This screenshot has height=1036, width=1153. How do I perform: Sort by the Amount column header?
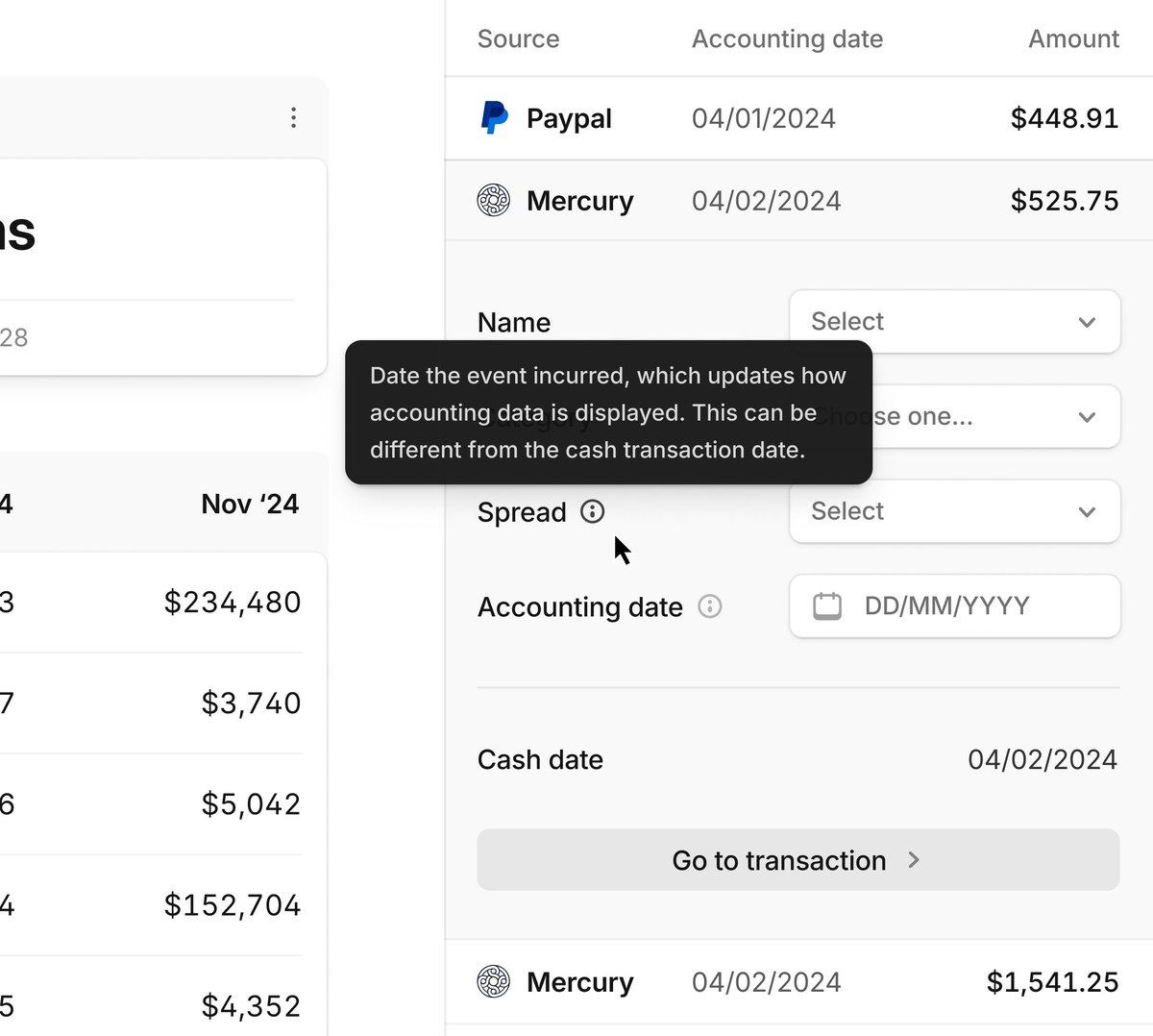point(1073,38)
